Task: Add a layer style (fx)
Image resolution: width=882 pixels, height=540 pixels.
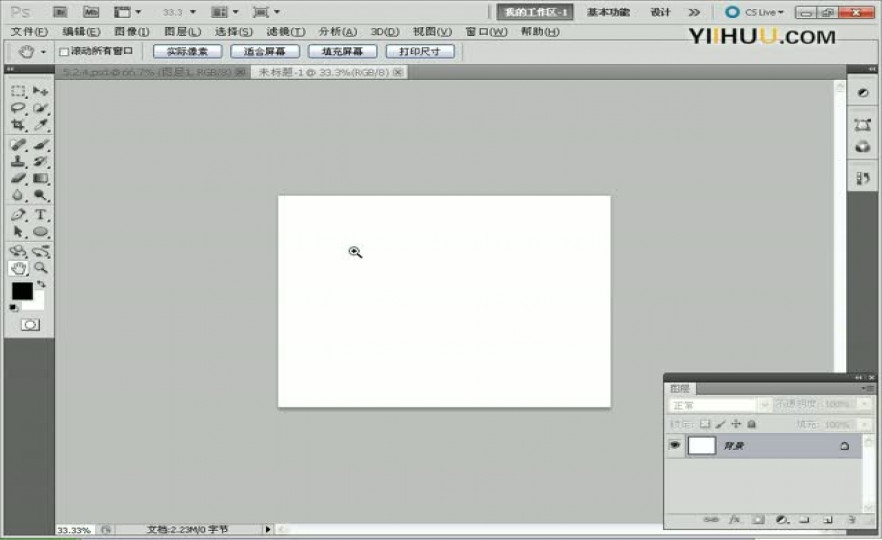Action: (x=735, y=520)
